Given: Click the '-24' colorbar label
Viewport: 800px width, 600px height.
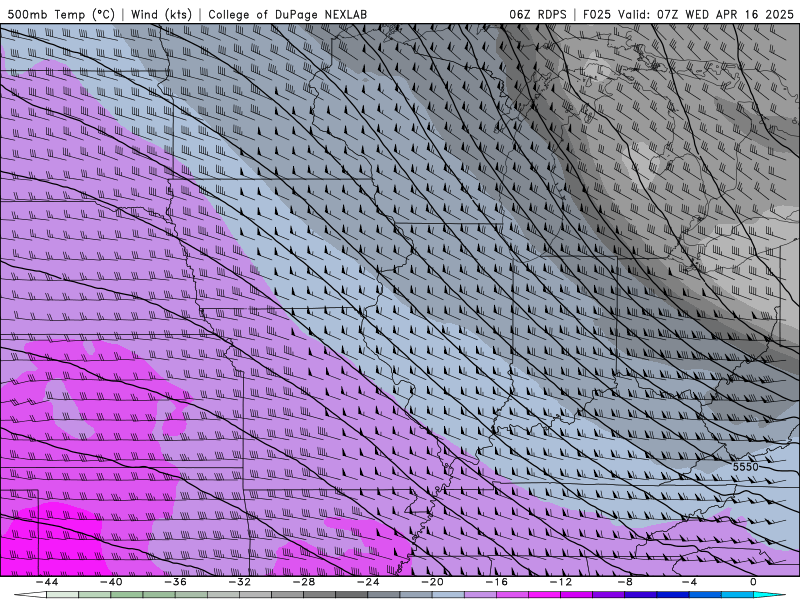Looking at the screenshot, I should [x=367, y=582].
